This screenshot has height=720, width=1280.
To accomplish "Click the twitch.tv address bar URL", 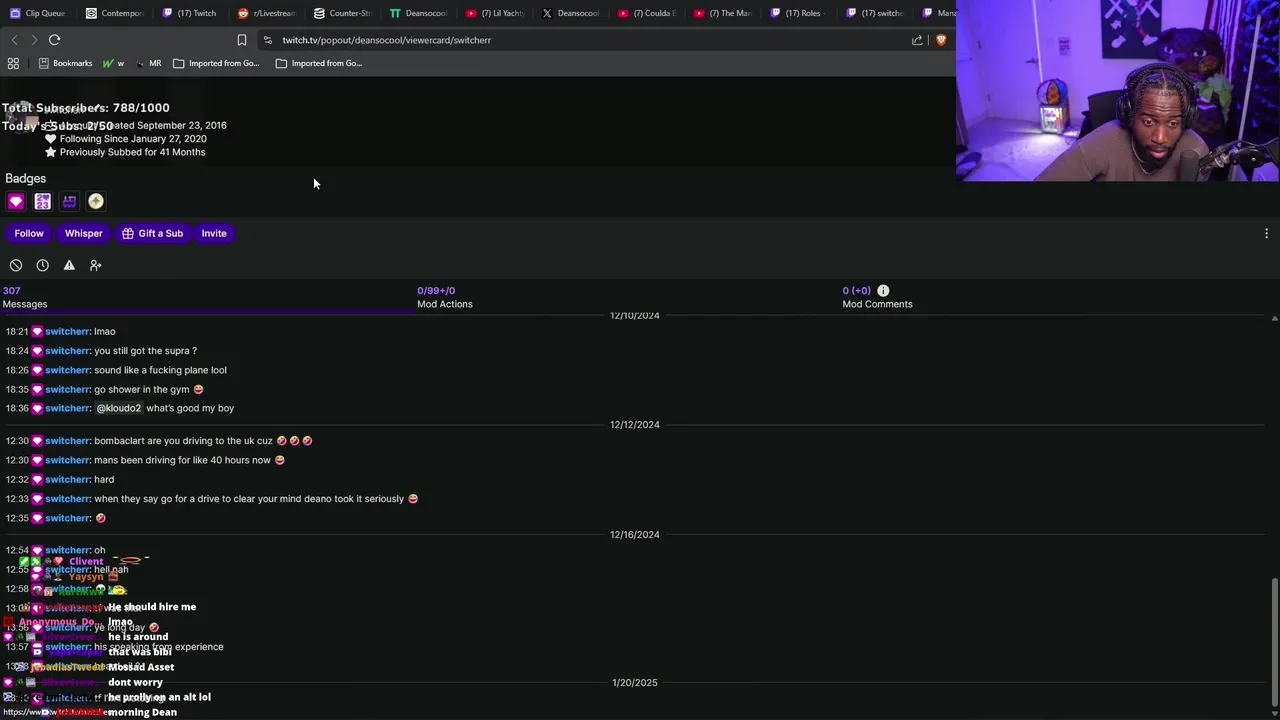I will point(386,40).
